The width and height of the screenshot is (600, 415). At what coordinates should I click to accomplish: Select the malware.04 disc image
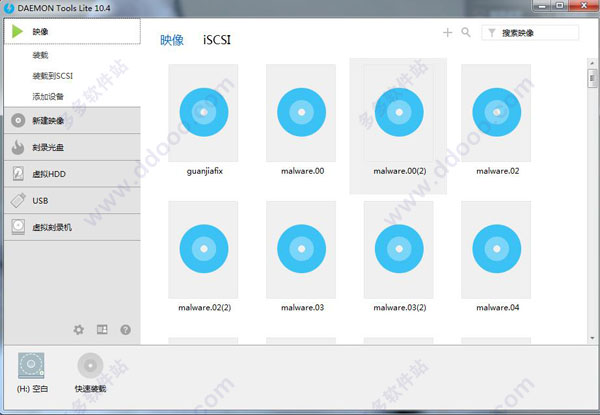coord(496,249)
